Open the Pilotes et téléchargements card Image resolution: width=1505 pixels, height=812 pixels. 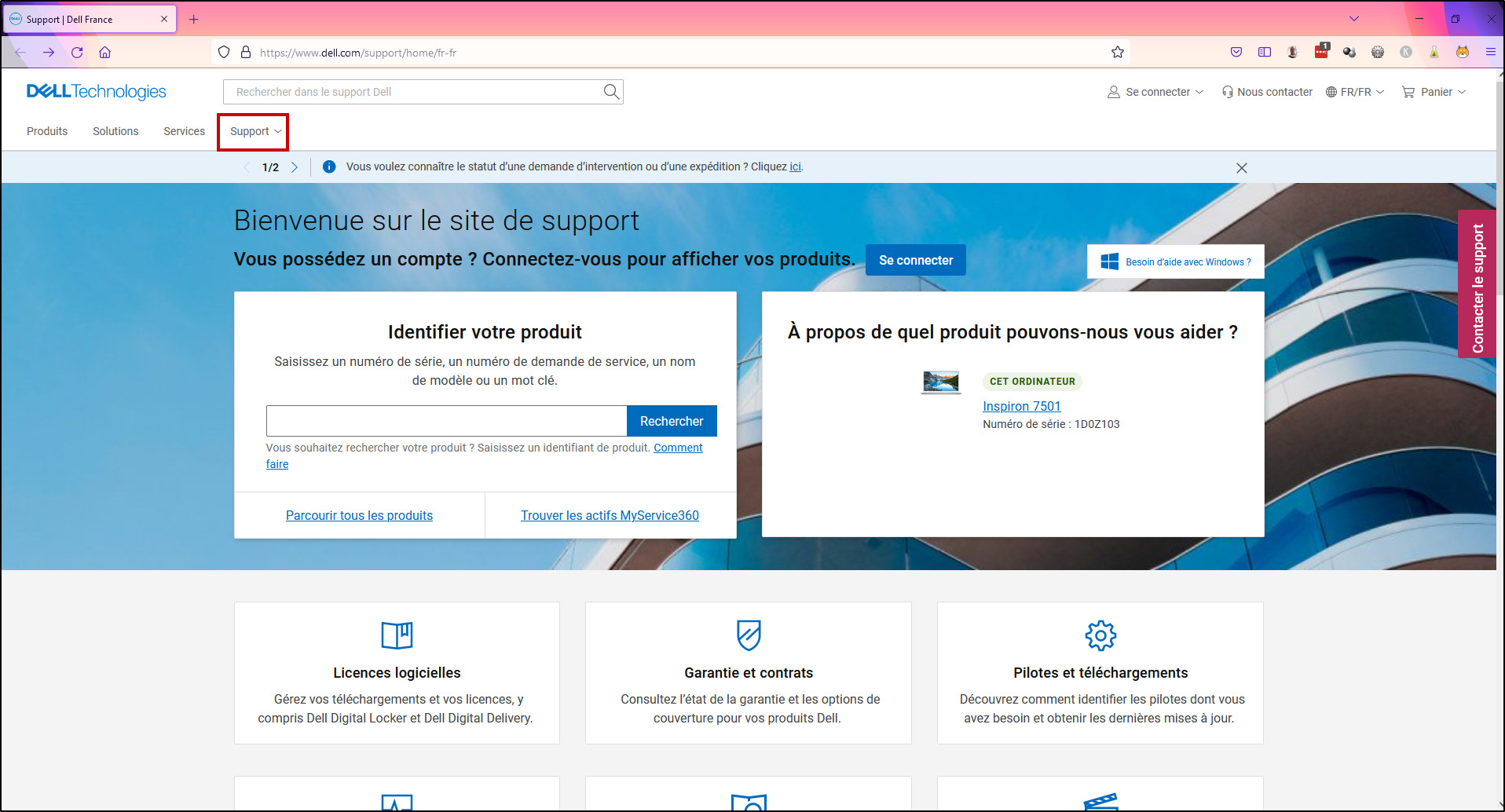tap(1100, 673)
